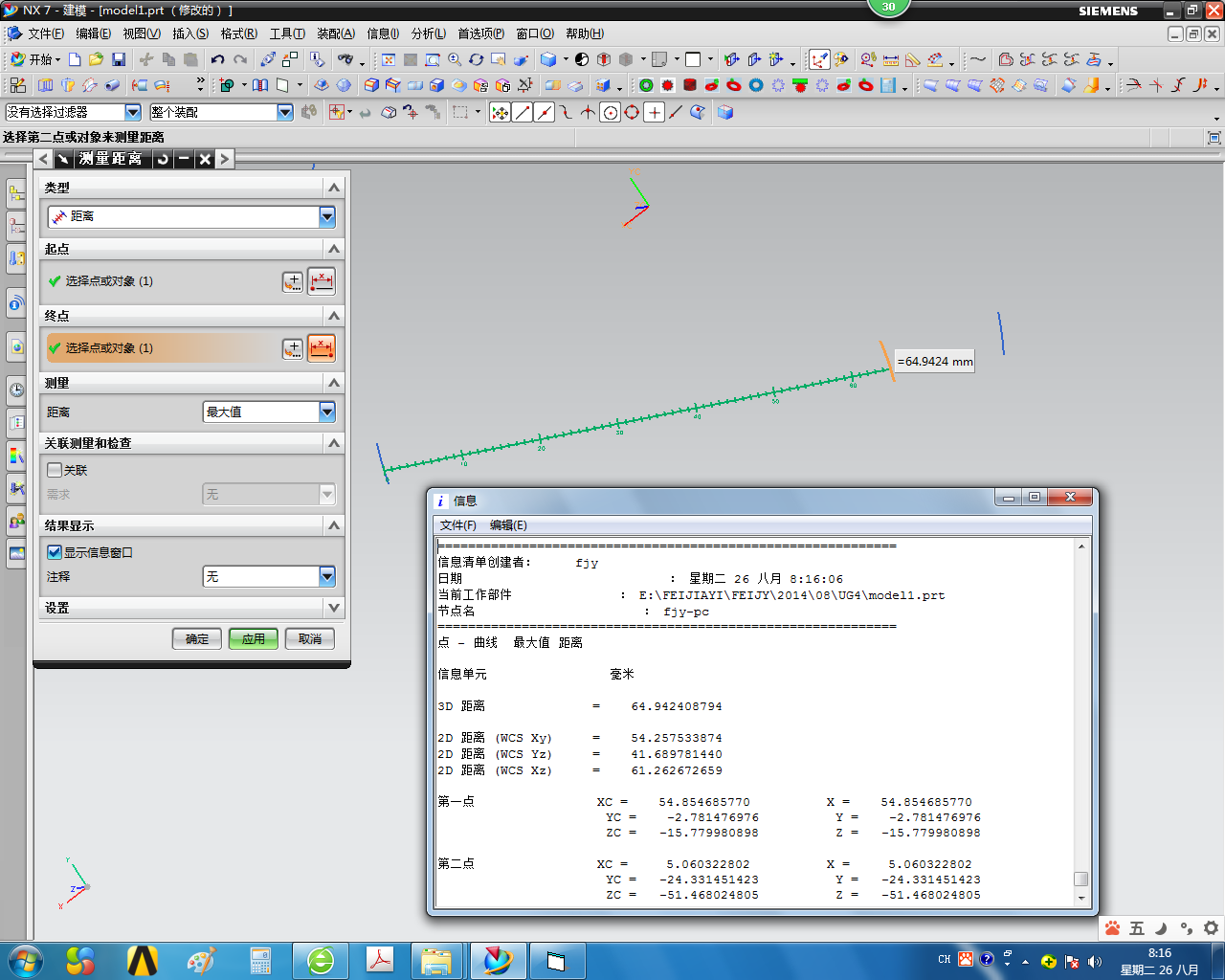Click Information window scroll down arrow
The image size is (1225, 980).
pyautogui.click(x=1081, y=899)
